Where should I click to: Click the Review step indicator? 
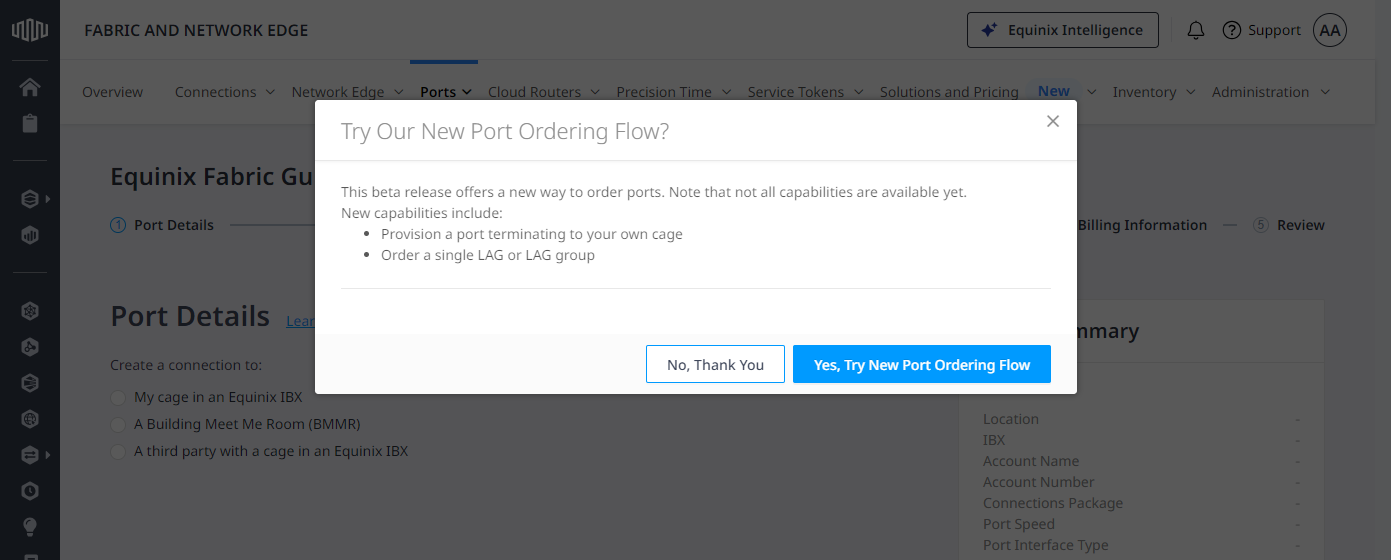tap(1289, 225)
